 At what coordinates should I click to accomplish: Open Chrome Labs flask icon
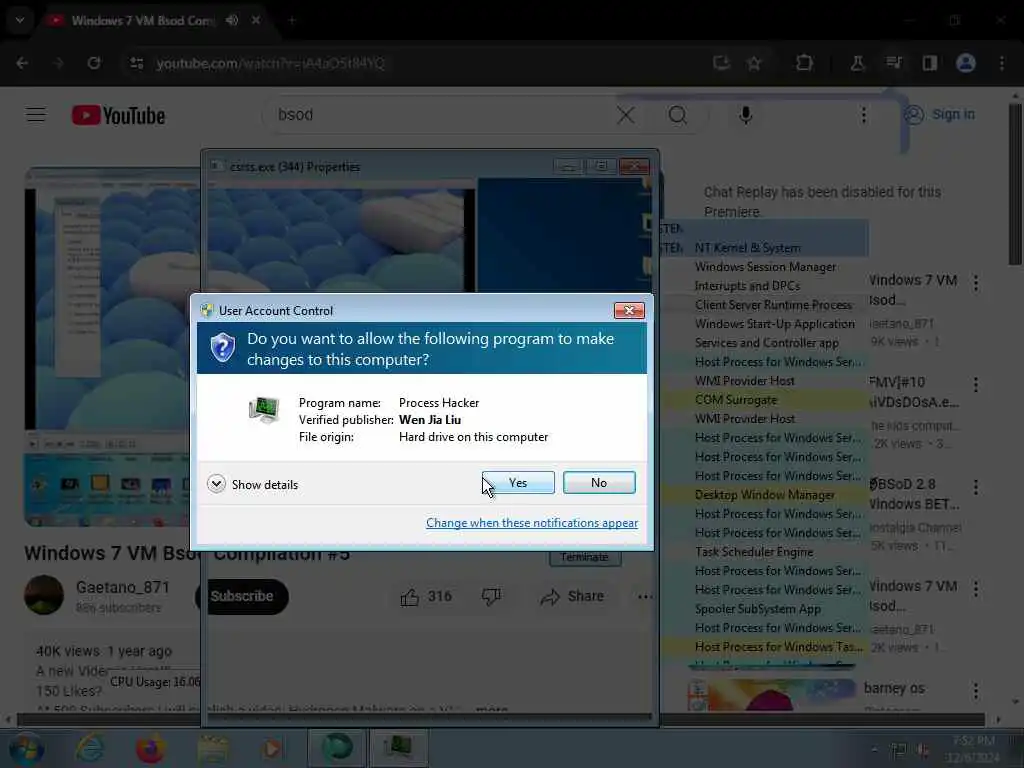pyautogui.click(x=857, y=63)
